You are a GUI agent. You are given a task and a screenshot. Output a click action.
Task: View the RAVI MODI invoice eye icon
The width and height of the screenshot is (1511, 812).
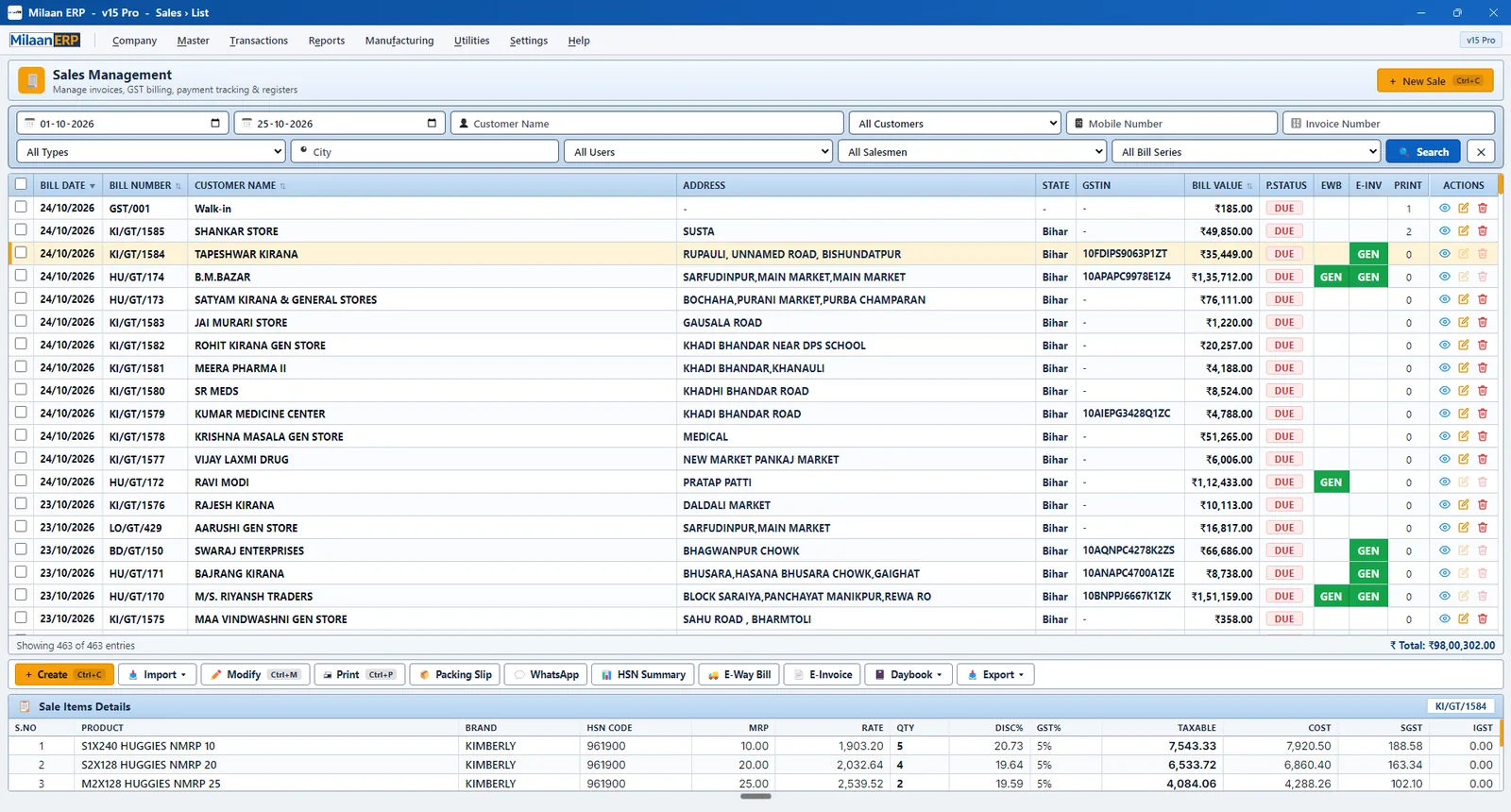[1444, 482]
